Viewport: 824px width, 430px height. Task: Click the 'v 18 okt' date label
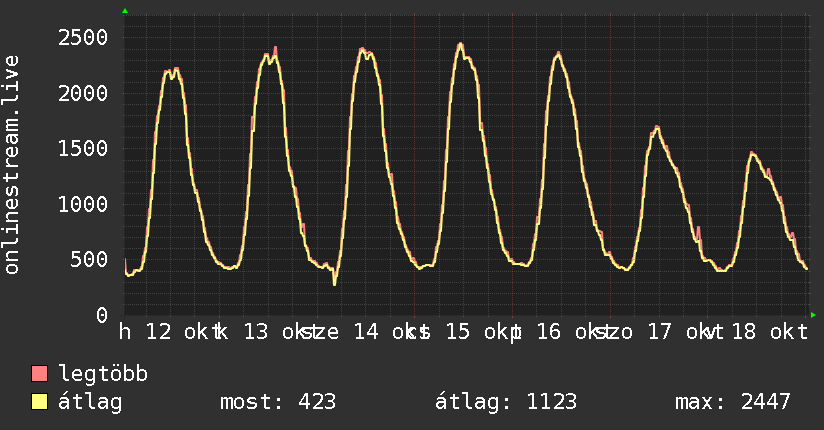point(759,332)
